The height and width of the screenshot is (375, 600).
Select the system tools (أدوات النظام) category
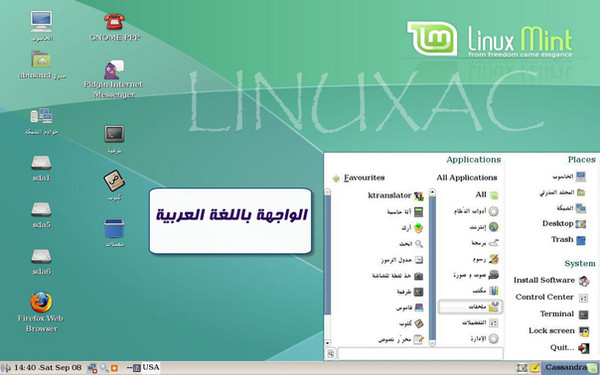476,211
